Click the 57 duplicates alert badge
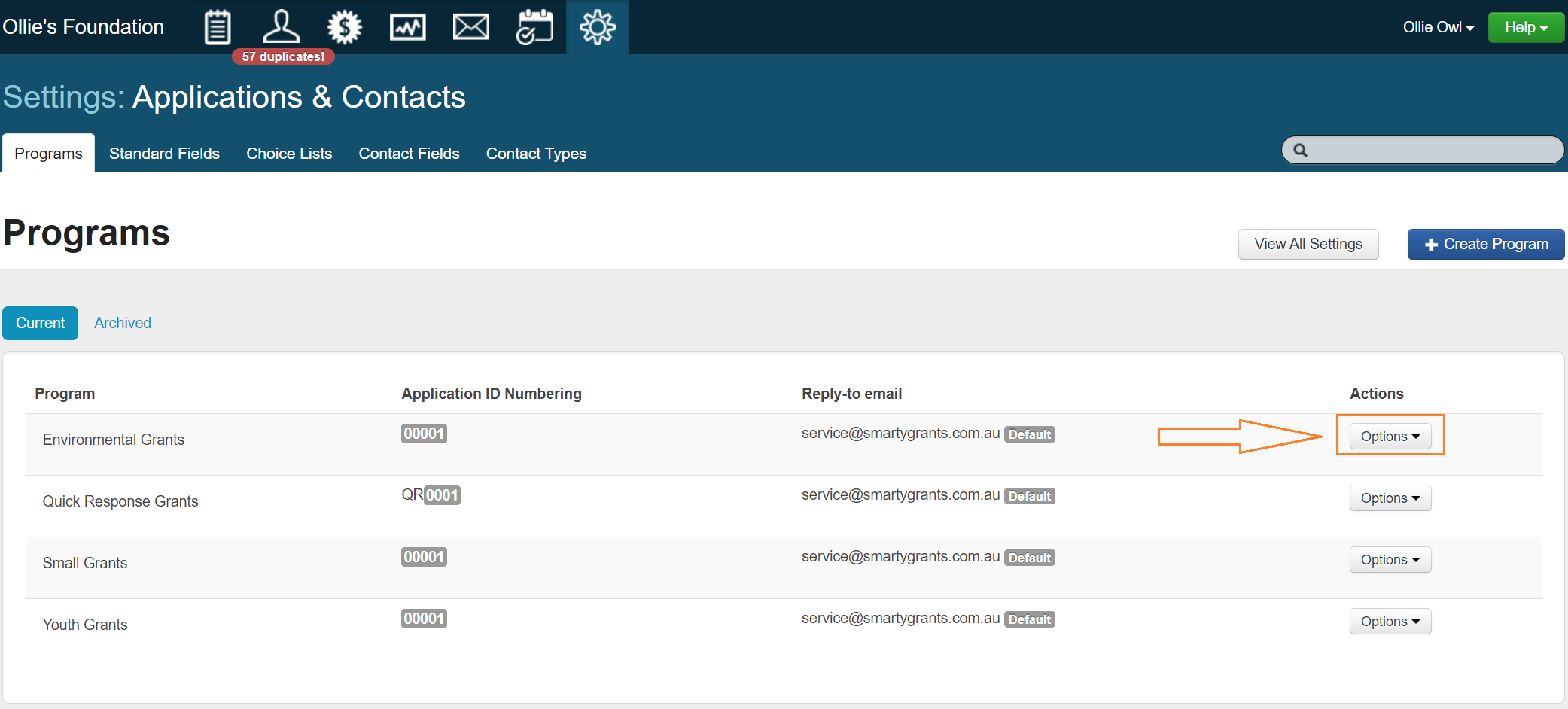 (283, 57)
